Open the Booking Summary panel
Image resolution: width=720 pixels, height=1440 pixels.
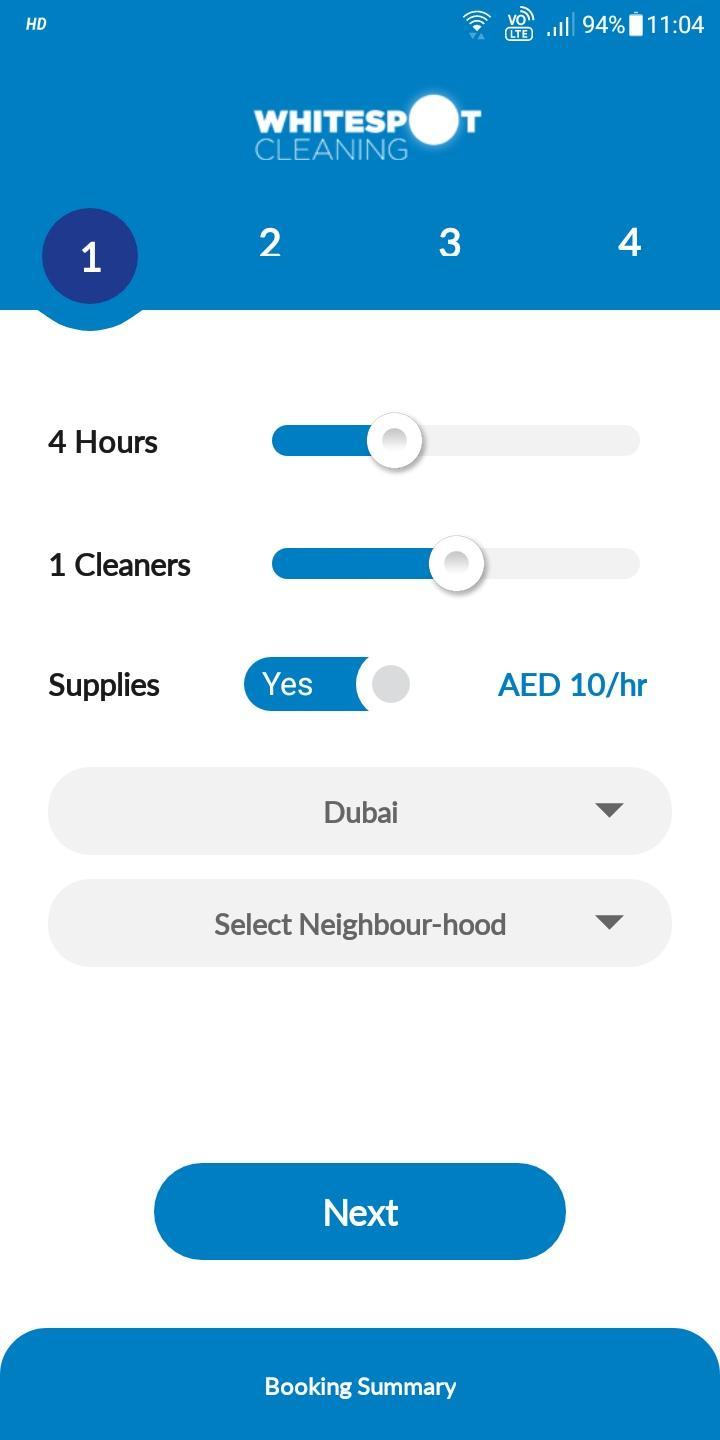pos(360,1386)
